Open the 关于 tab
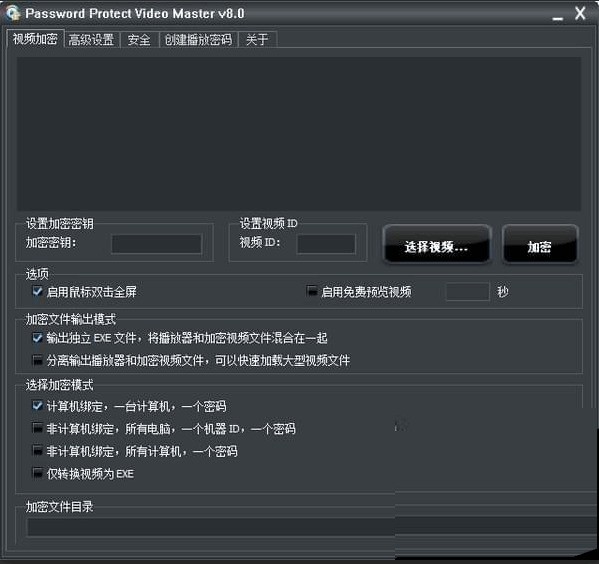The height and width of the screenshot is (564, 599). coord(257,40)
